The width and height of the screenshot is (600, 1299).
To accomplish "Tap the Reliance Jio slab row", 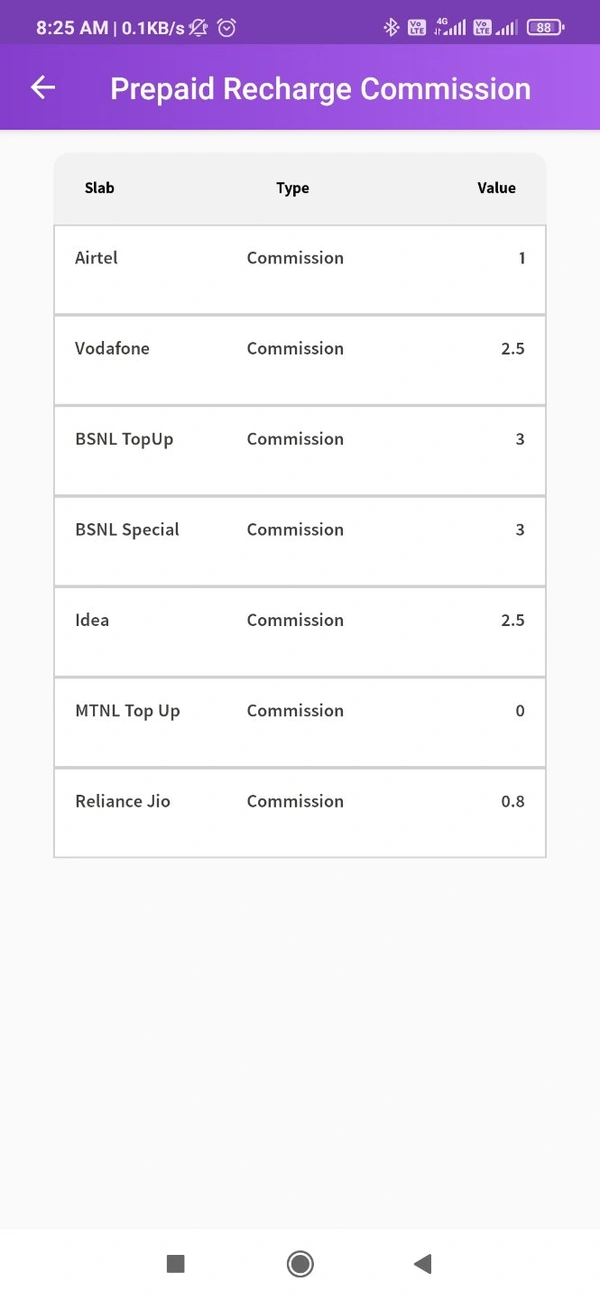I will click(x=299, y=812).
